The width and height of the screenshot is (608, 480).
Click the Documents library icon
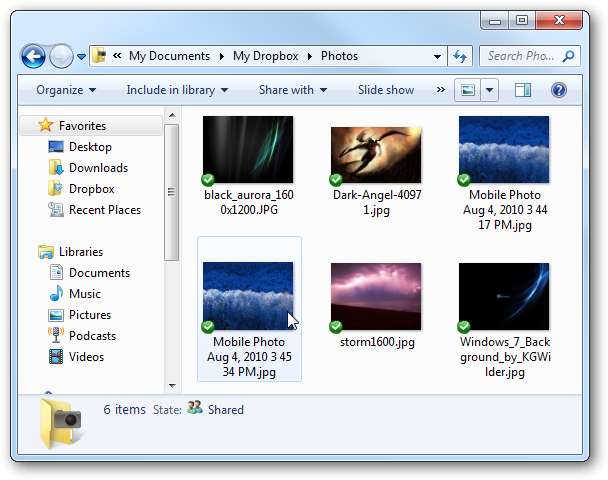(56, 272)
